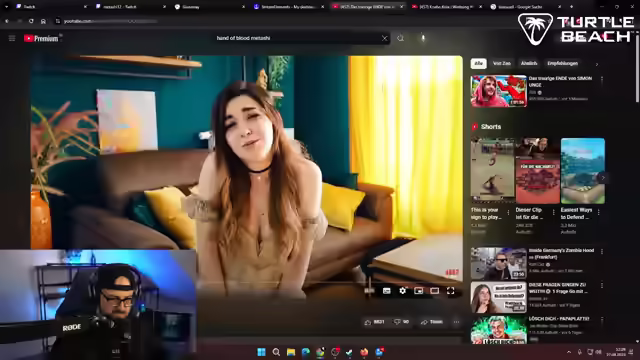Screen dimensions: 640x360
Task: Open Firefox from the taskbar
Action: tap(364, 352)
